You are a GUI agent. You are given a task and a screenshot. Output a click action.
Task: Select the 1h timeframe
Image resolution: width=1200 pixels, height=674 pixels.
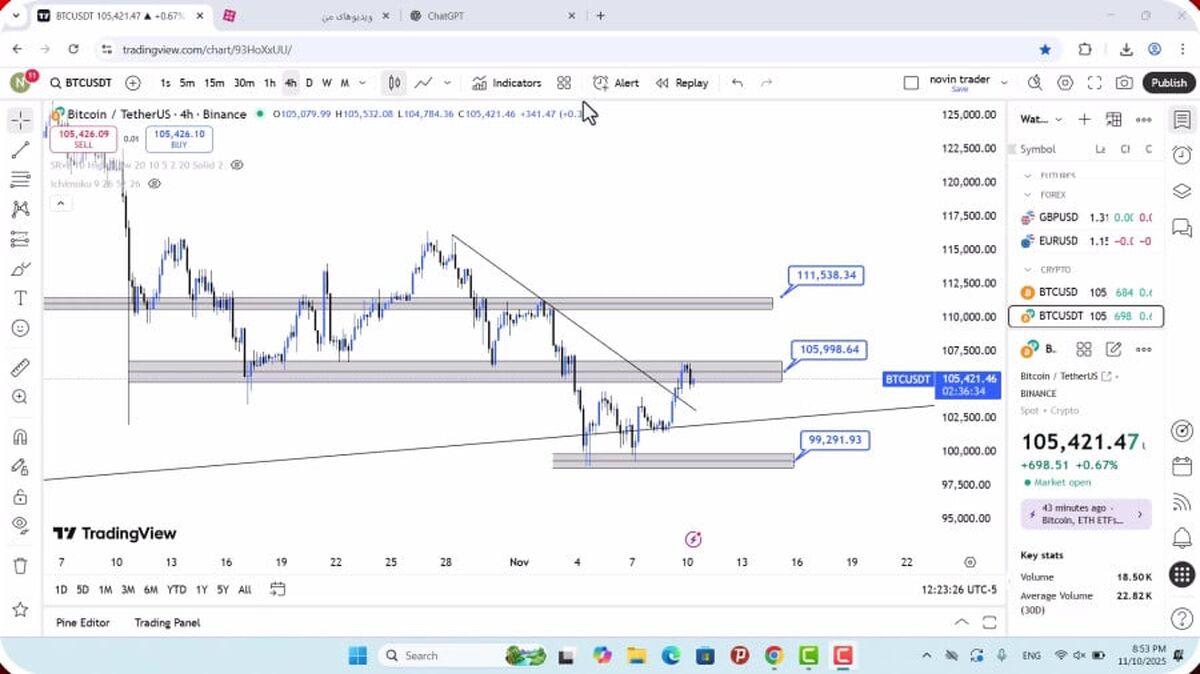pos(269,83)
